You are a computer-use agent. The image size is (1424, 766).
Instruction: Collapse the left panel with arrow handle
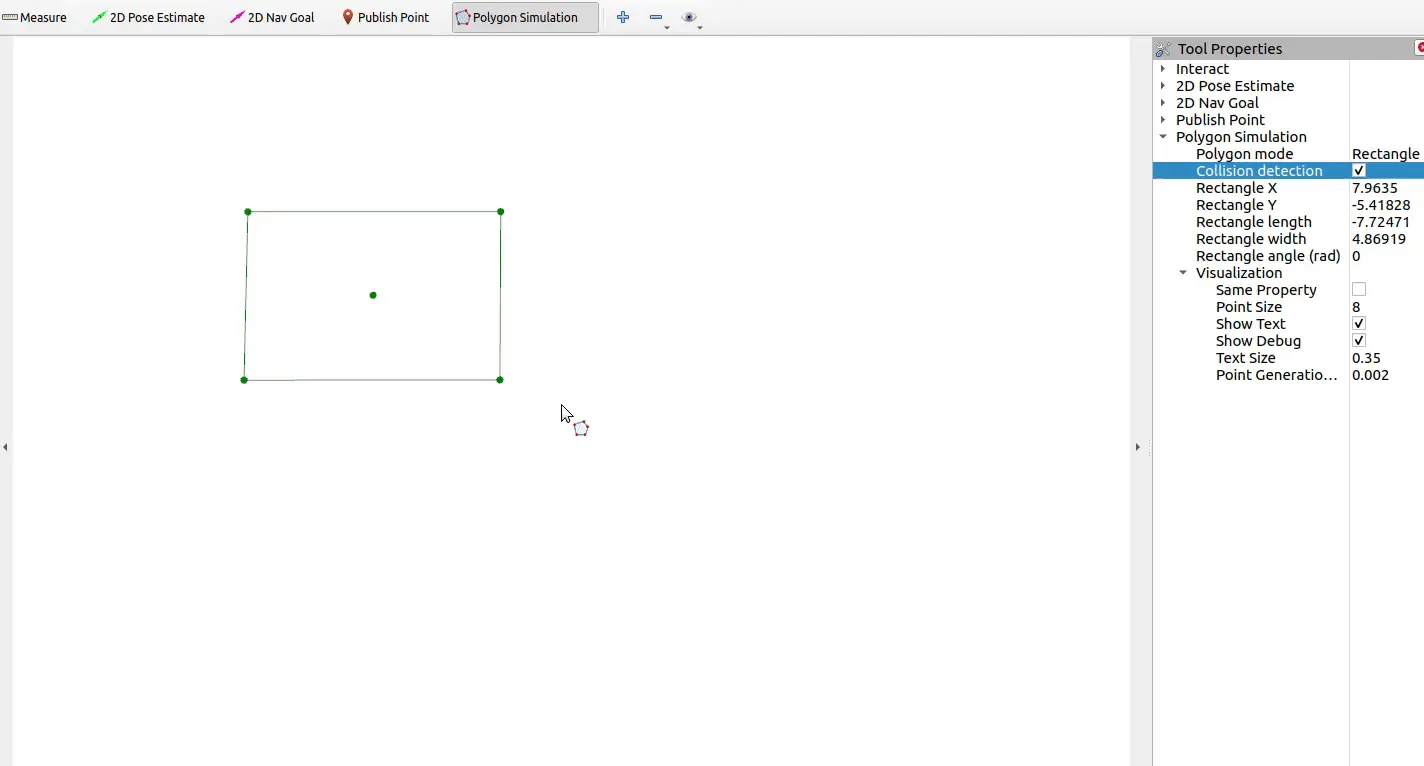tap(5, 447)
